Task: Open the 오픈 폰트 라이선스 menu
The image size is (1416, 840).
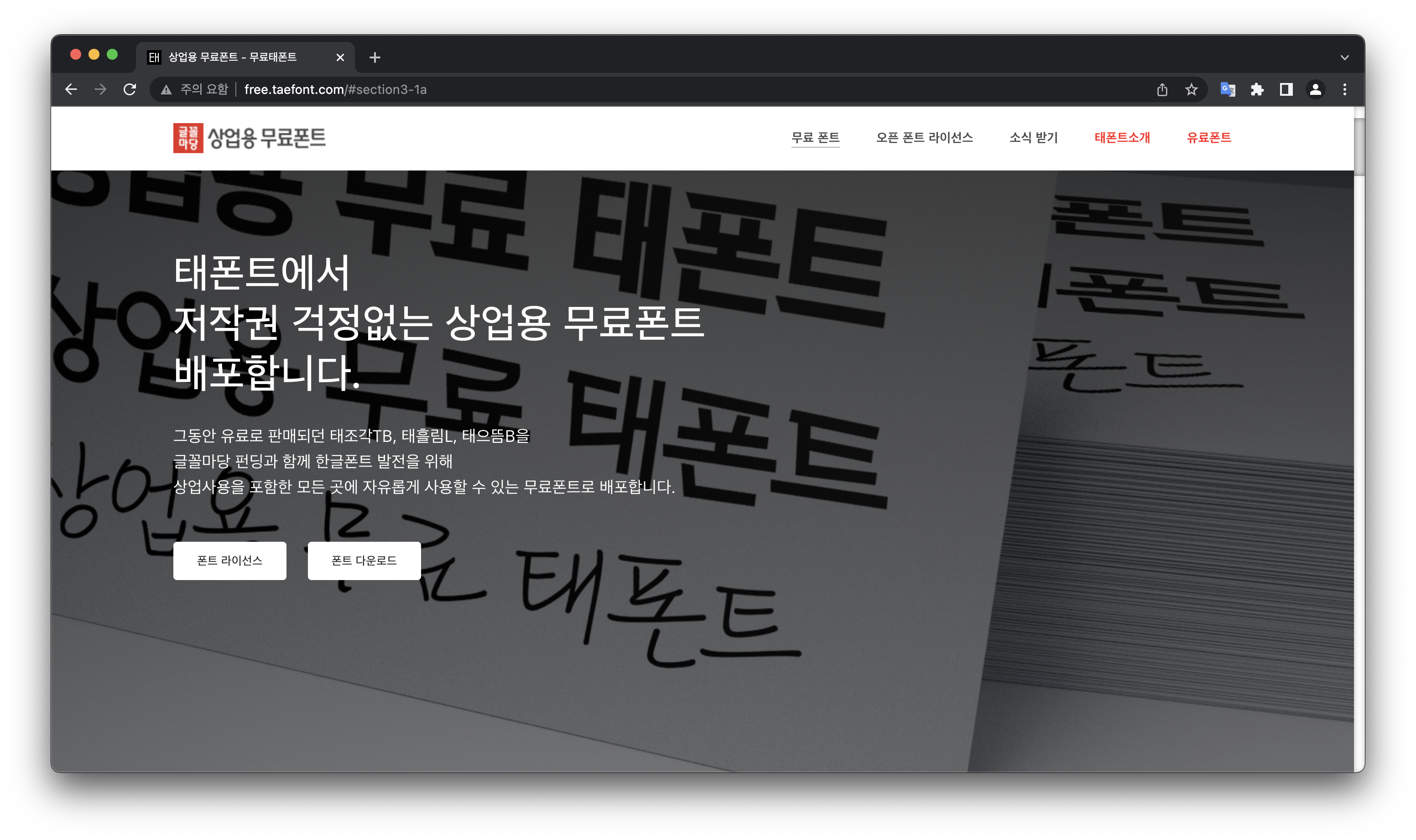Action: pyautogui.click(x=924, y=138)
